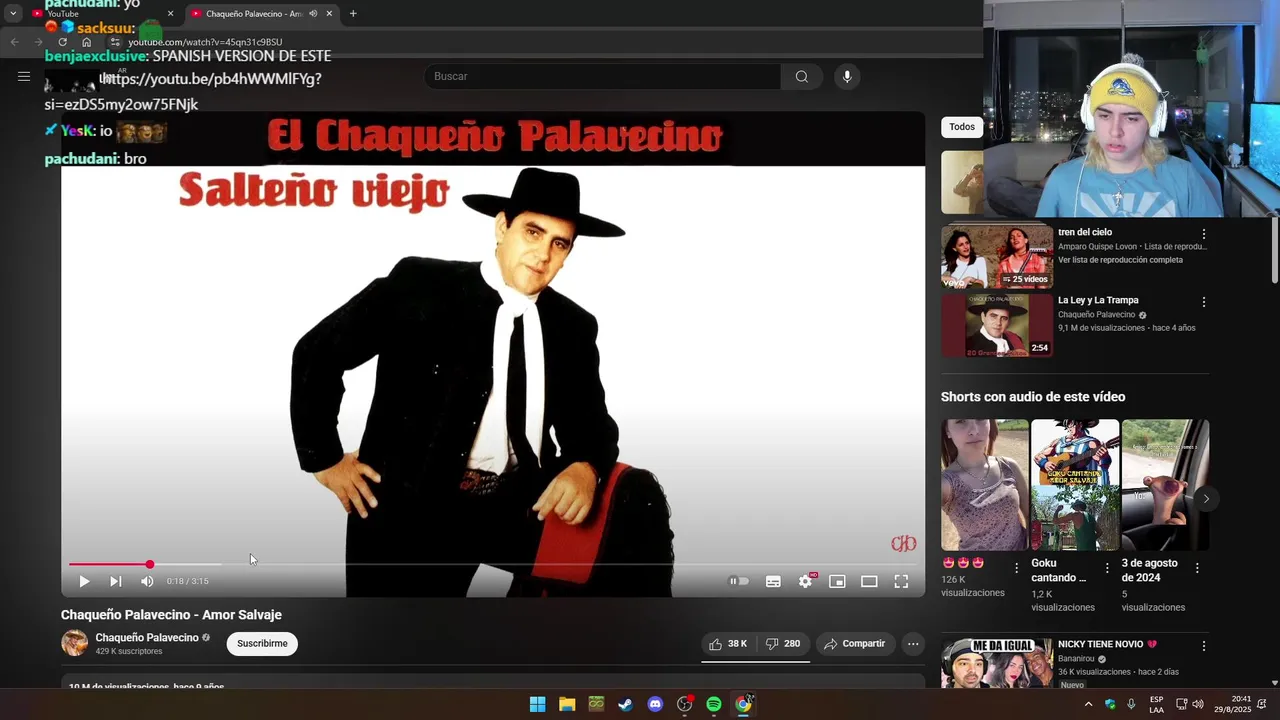Click the red playhead dot on timeline
The height and width of the screenshot is (720, 1280).
(149, 564)
